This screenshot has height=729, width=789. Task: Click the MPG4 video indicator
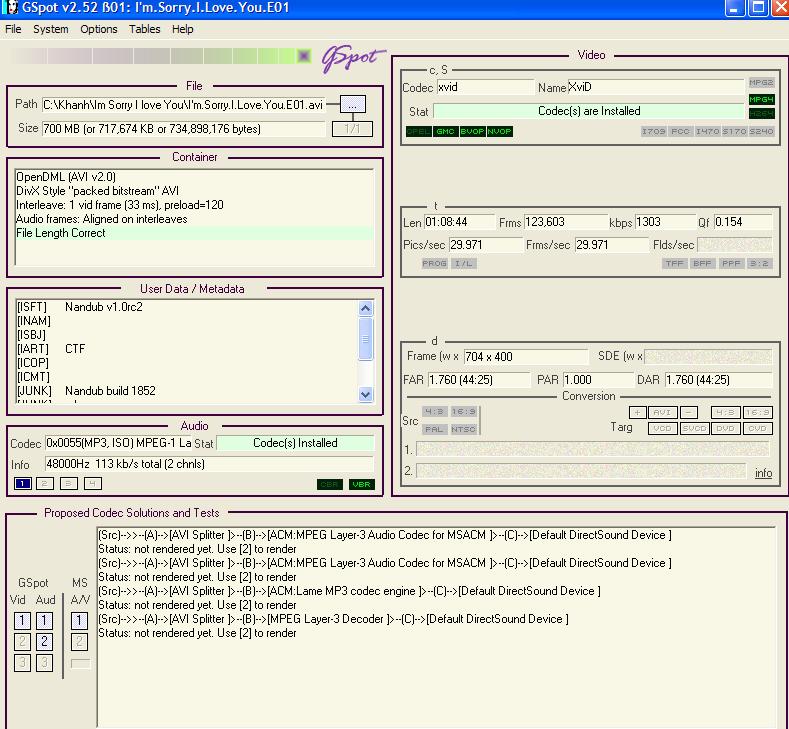tap(761, 99)
